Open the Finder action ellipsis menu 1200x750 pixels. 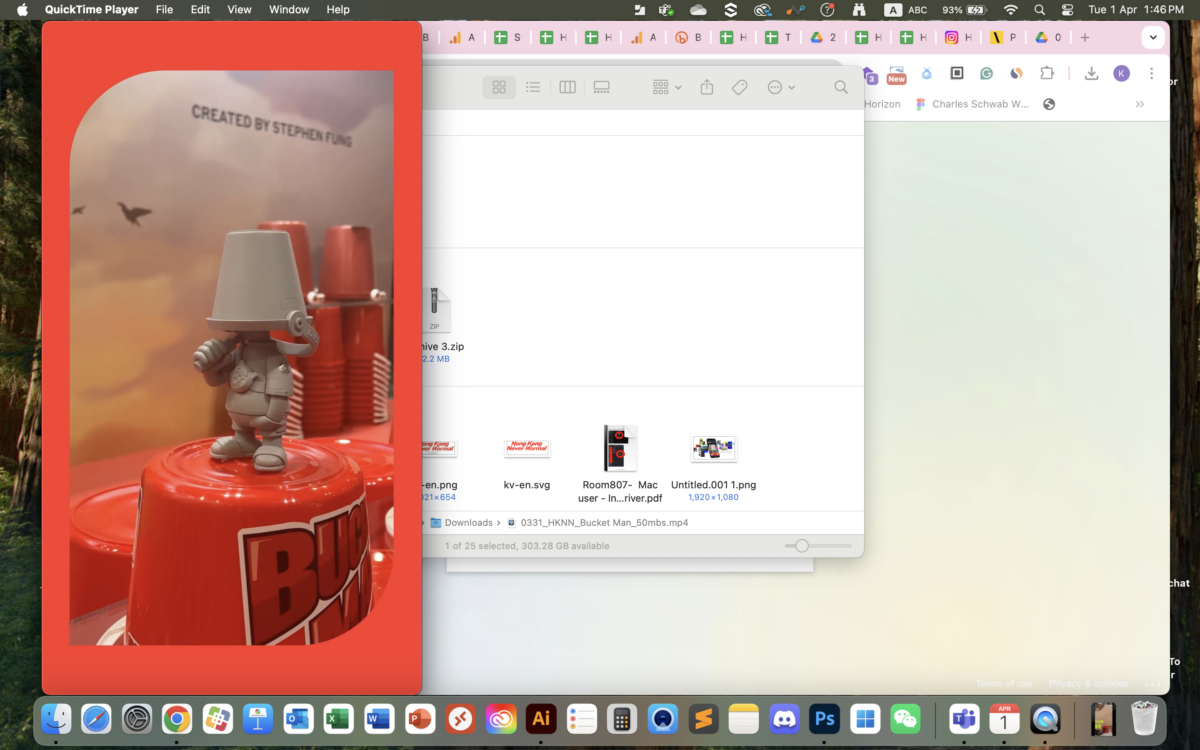coord(781,87)
